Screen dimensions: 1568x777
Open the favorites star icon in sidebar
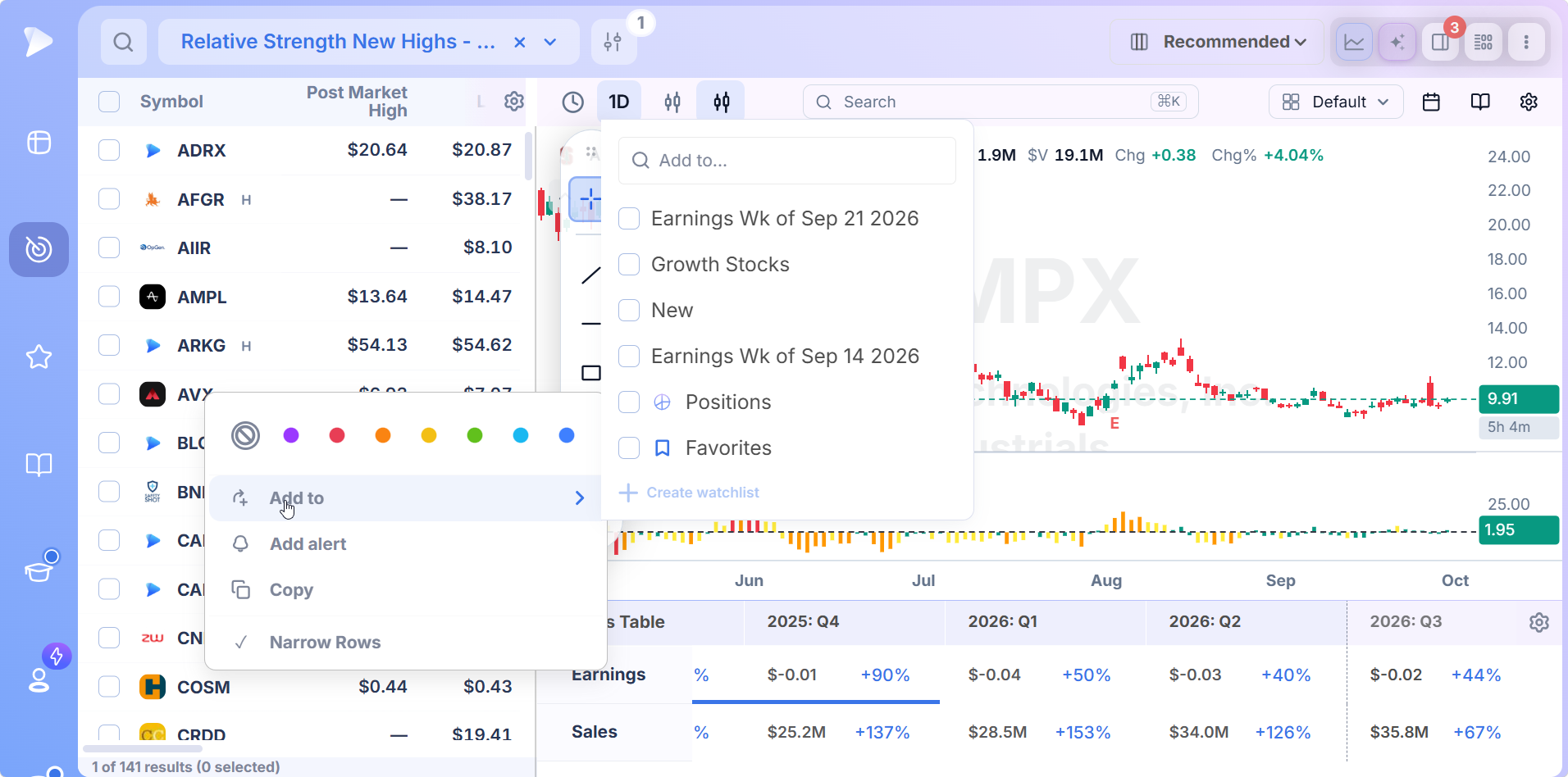[39, 357]
